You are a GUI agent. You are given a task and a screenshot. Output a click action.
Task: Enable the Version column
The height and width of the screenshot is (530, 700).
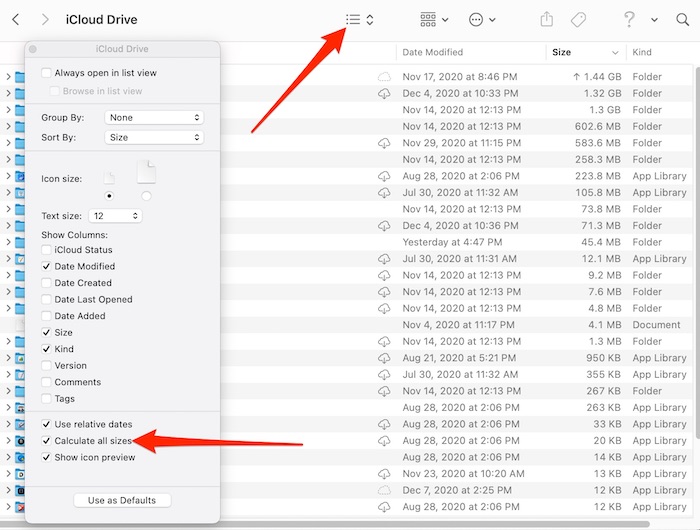46,365
